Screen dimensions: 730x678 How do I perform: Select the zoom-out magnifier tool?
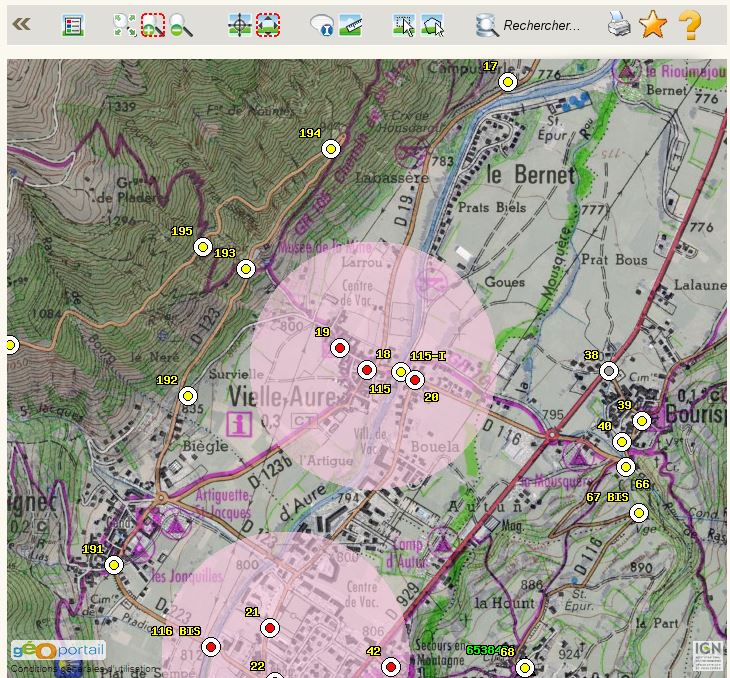(x=181, y=25)
